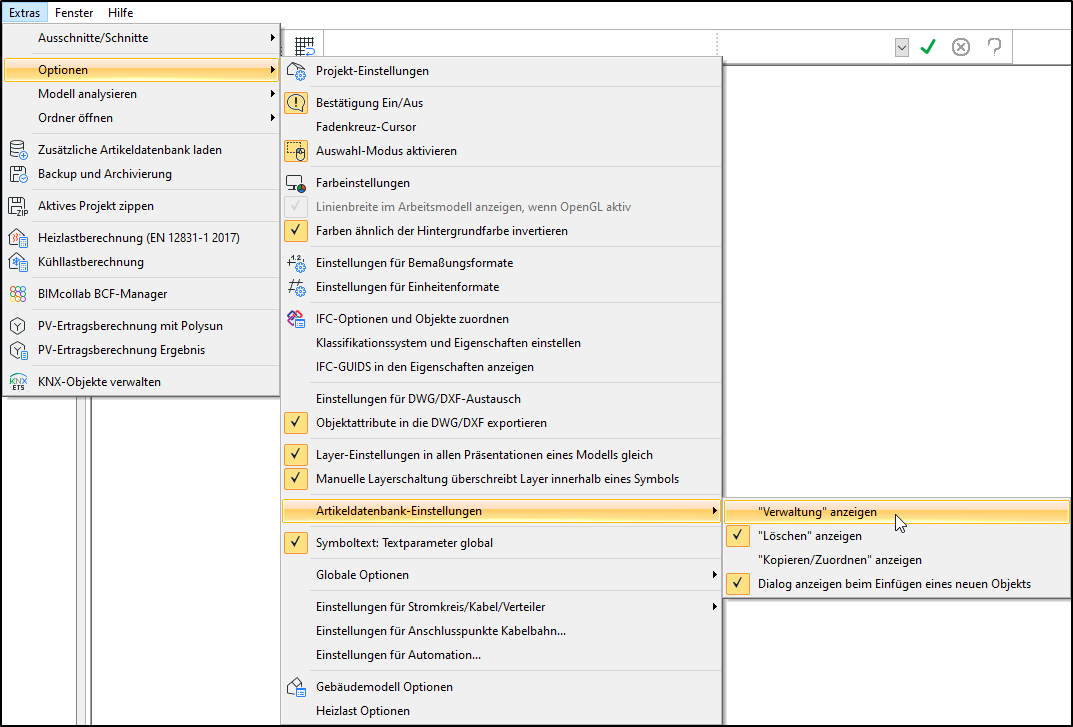Enable "Verwaltung" anzeigen option
This screenshot has width=1073, height=727.
(896, 512)
